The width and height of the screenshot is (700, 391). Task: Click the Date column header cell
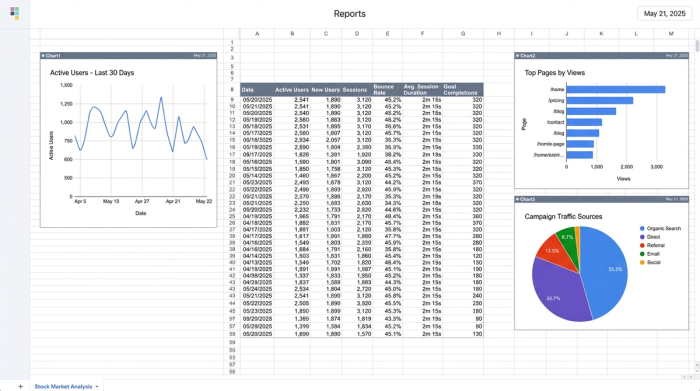coord(257,90)
